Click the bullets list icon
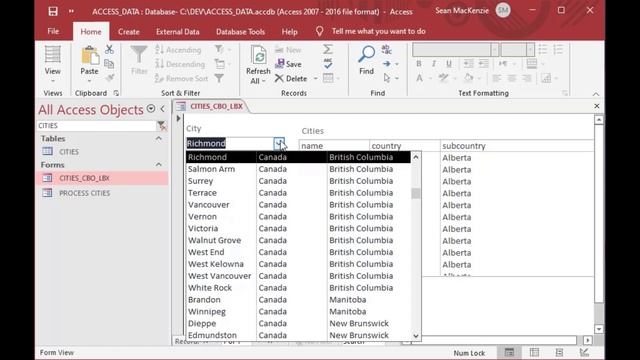 point(542,49)
